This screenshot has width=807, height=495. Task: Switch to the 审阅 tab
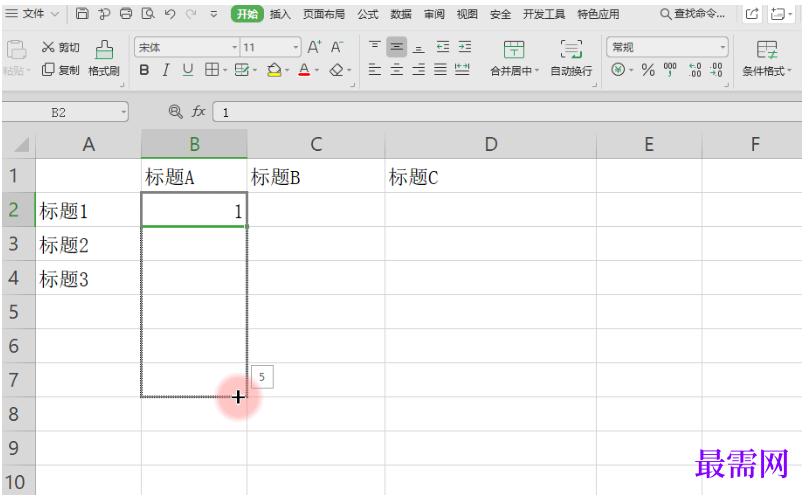(434, 14)
